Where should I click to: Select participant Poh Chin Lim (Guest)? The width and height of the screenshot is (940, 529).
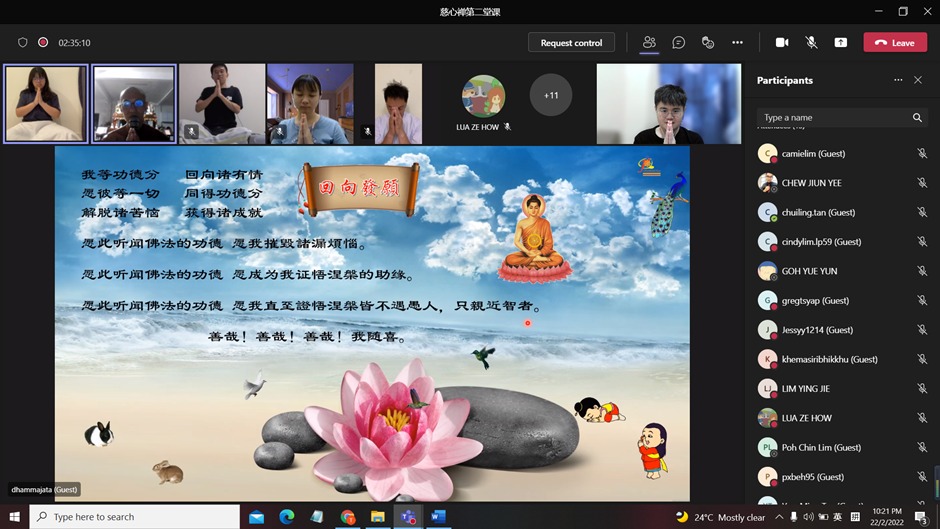coord(842,447)
